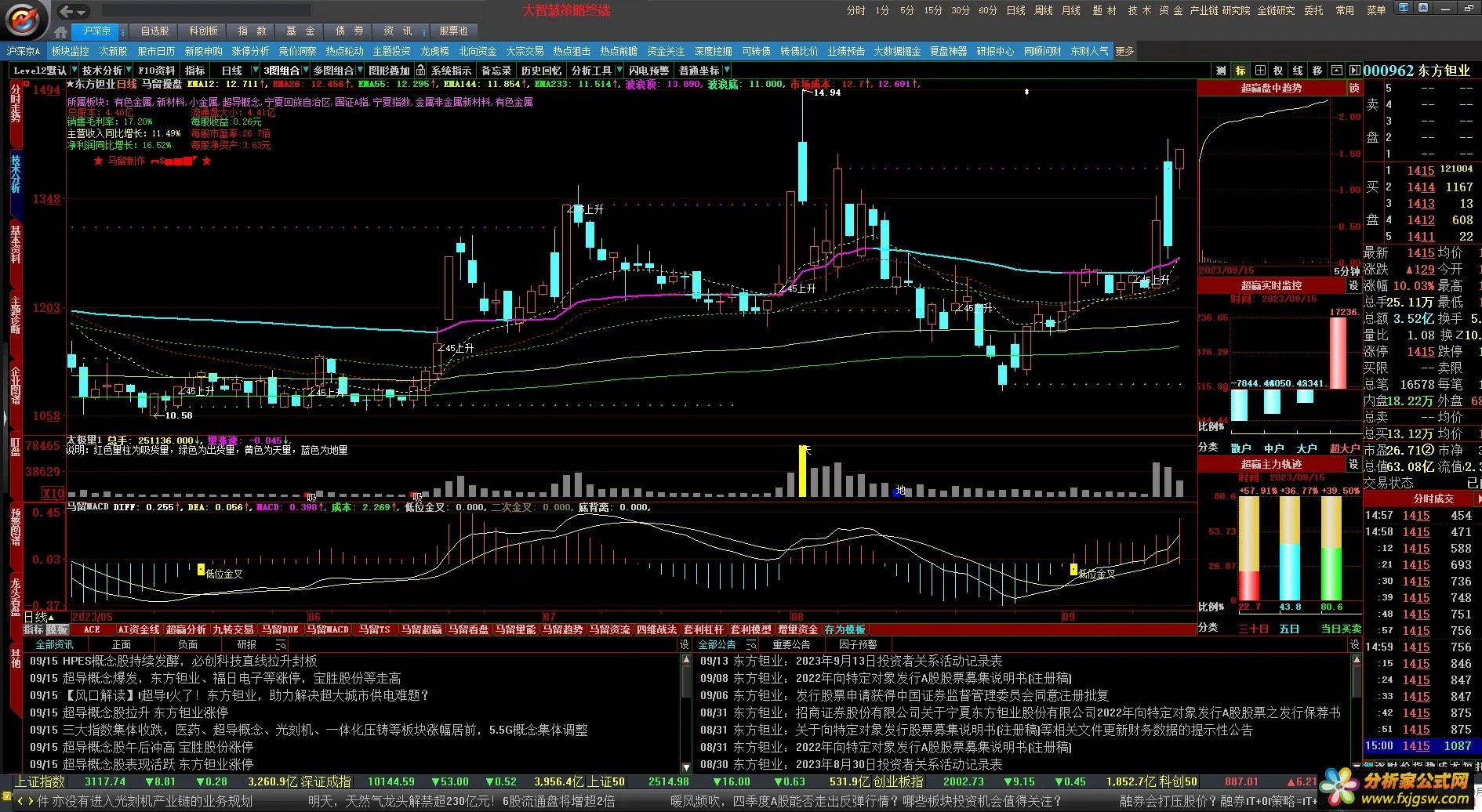Toggle the 权 adjustment icon
1482x812 pixels.
point(1279,71)
